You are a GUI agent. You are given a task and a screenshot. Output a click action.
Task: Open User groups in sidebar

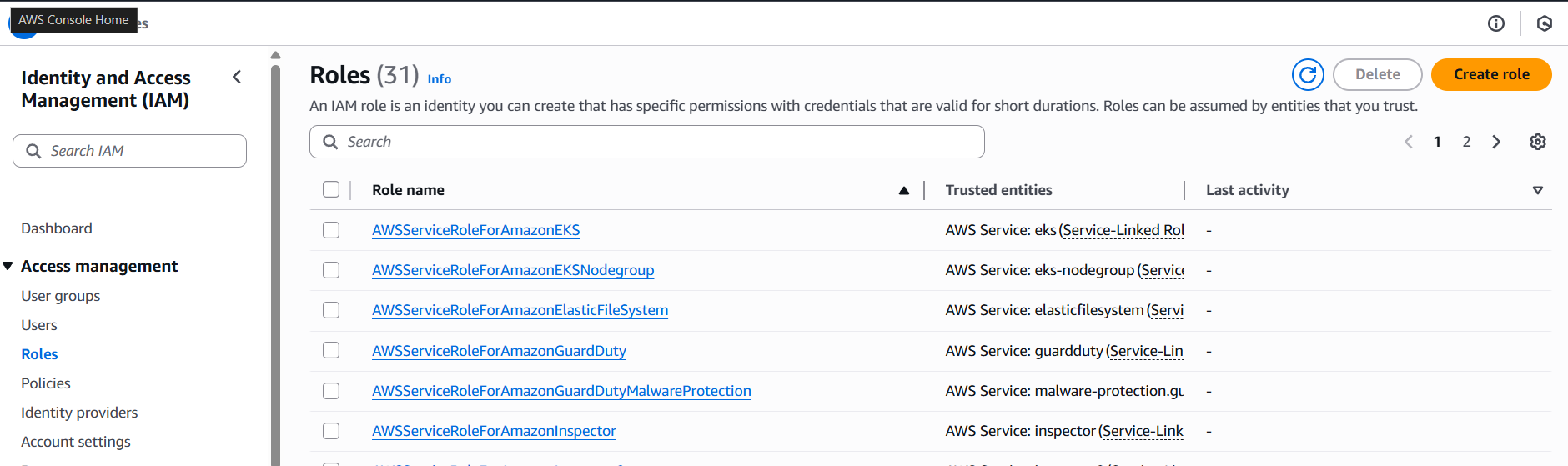(60, 296)
